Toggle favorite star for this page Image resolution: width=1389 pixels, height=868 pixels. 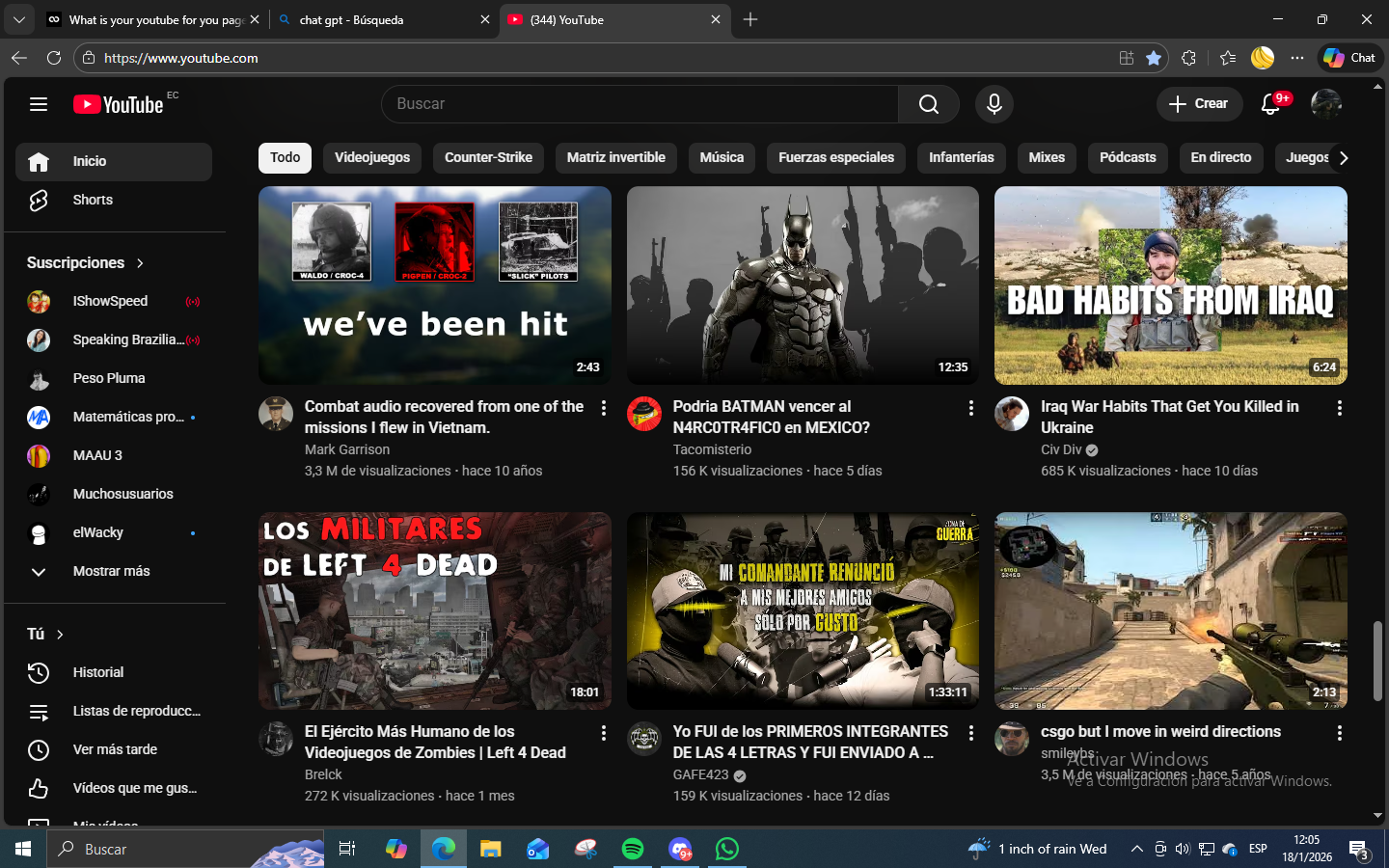tap(1154, 58)
